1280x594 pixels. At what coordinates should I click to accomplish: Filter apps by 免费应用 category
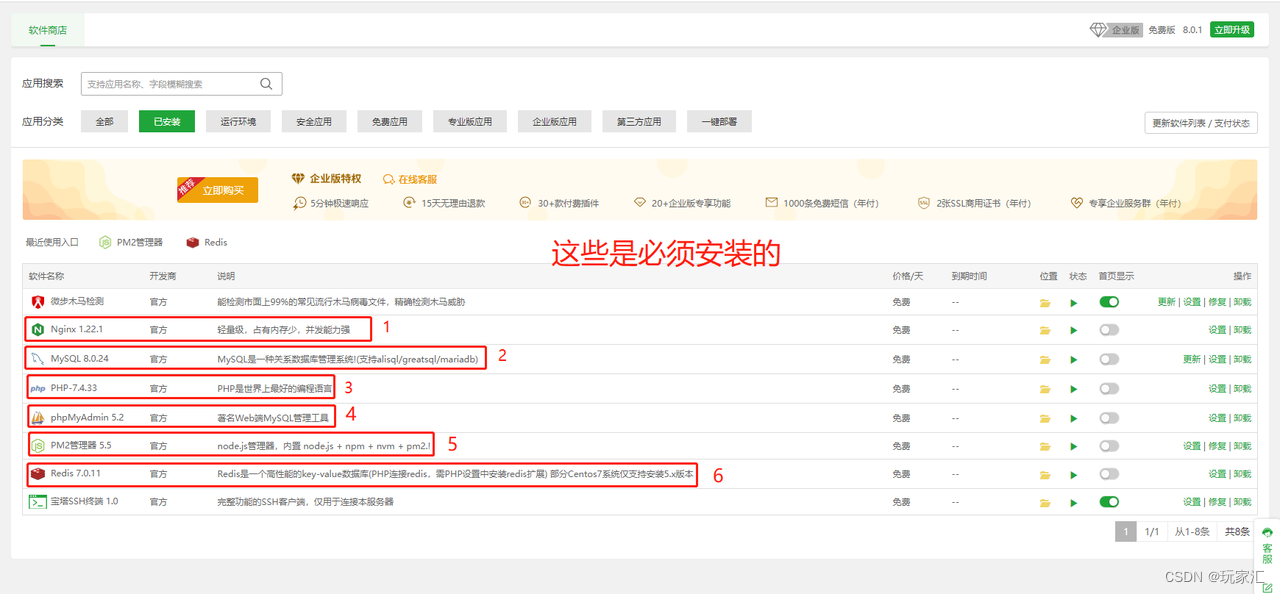(x=390, y=122)
